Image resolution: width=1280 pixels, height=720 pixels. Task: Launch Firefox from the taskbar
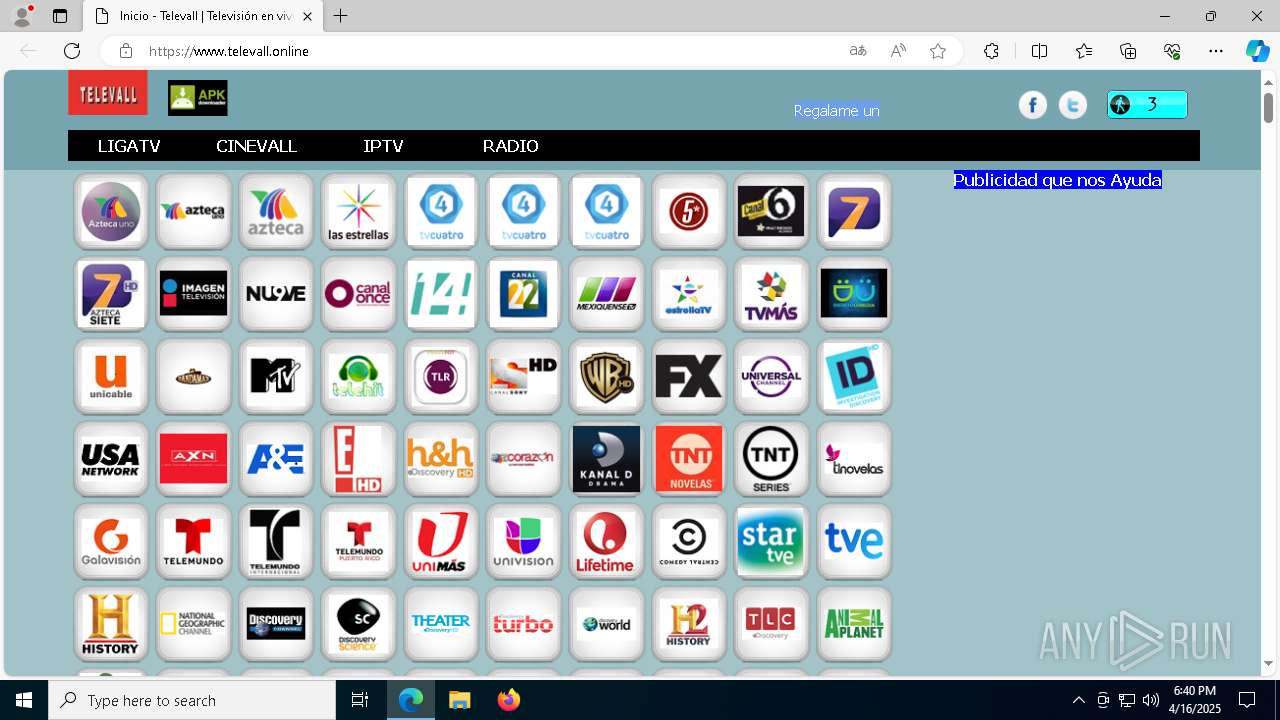(x=509, y=700)
